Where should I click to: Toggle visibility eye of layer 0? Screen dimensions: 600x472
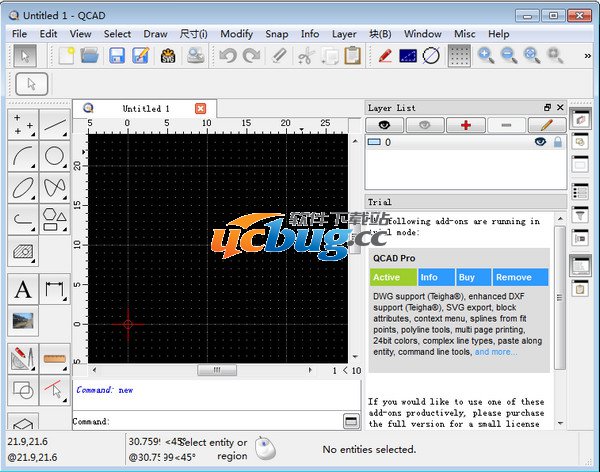point(540,143)
